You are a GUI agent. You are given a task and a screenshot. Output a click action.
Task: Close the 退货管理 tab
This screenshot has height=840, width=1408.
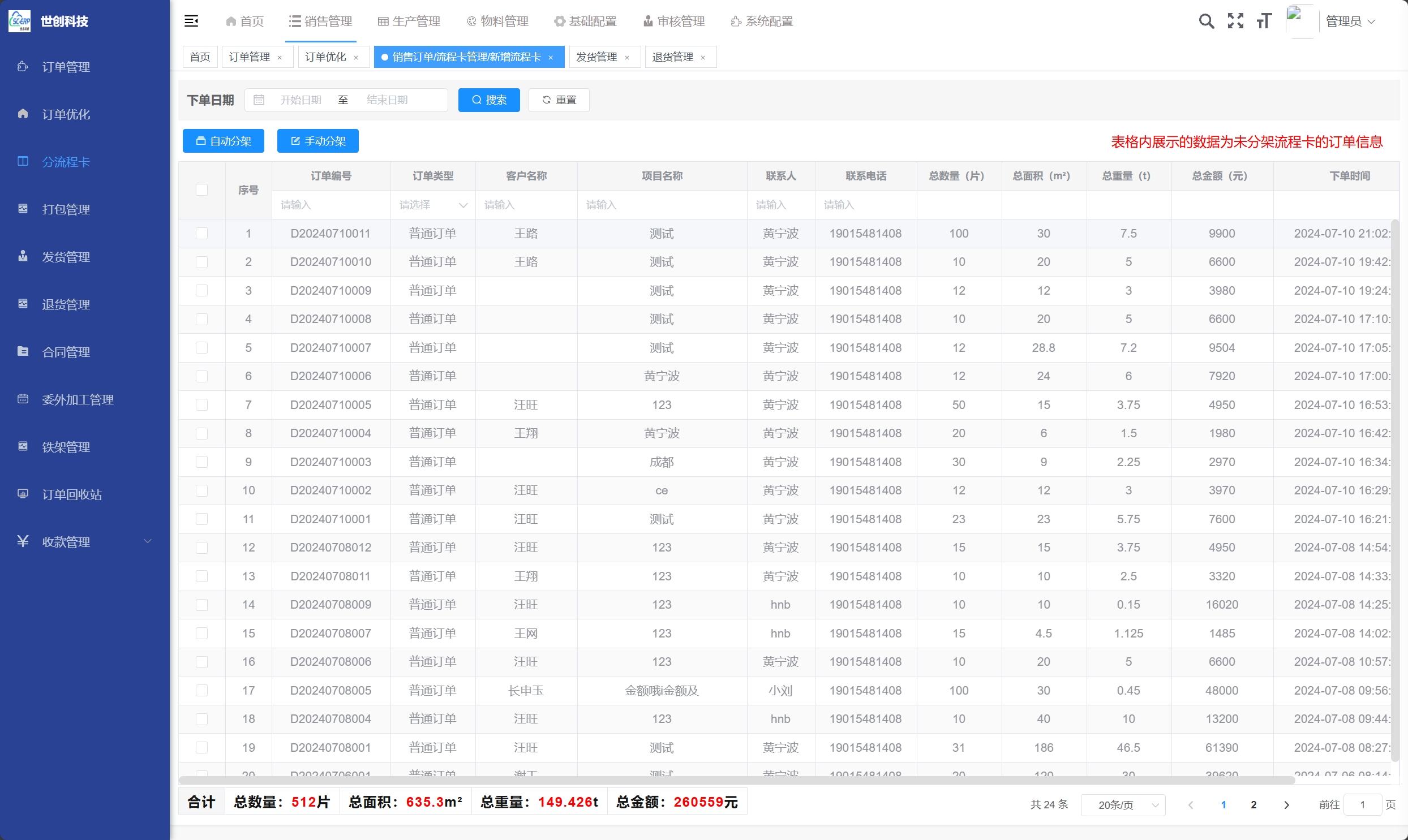click(x=703, y=58)
